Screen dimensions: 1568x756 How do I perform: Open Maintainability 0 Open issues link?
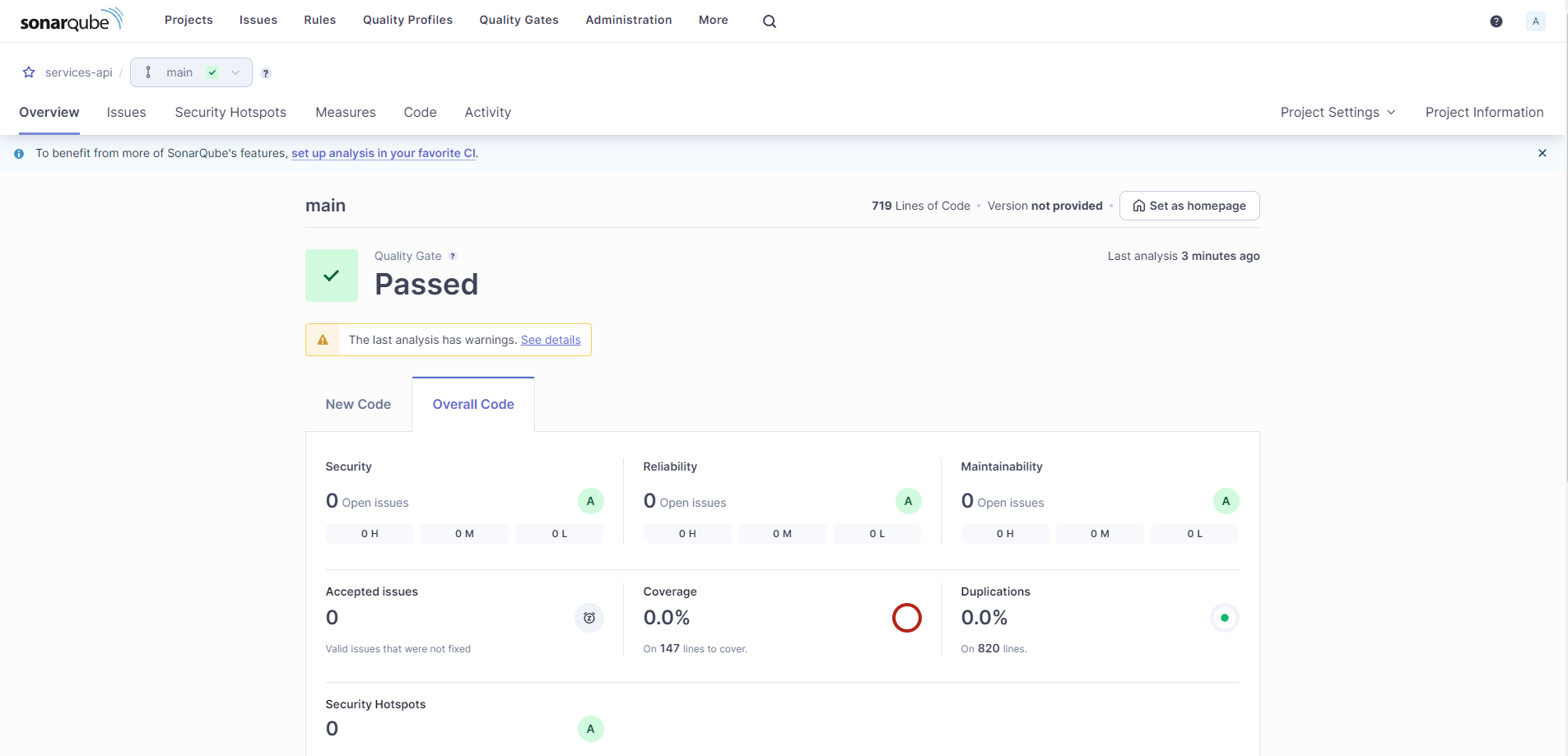pyautogui.click(x=1003, y=501)
